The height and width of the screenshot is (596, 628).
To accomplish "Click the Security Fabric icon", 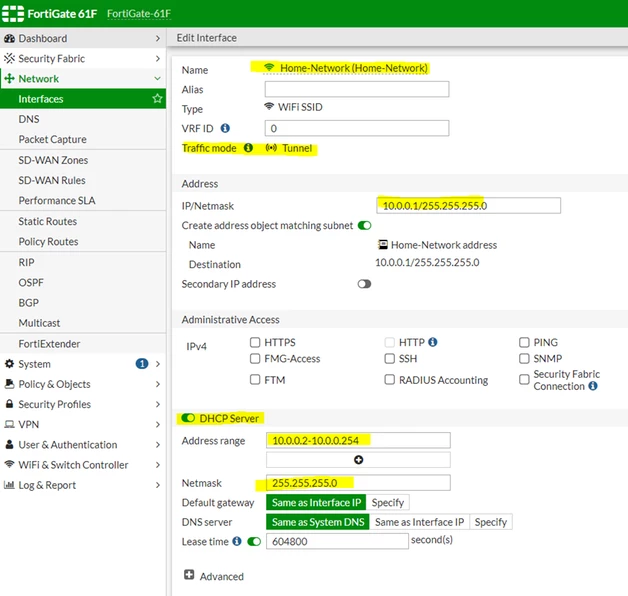I will point(9,58).
